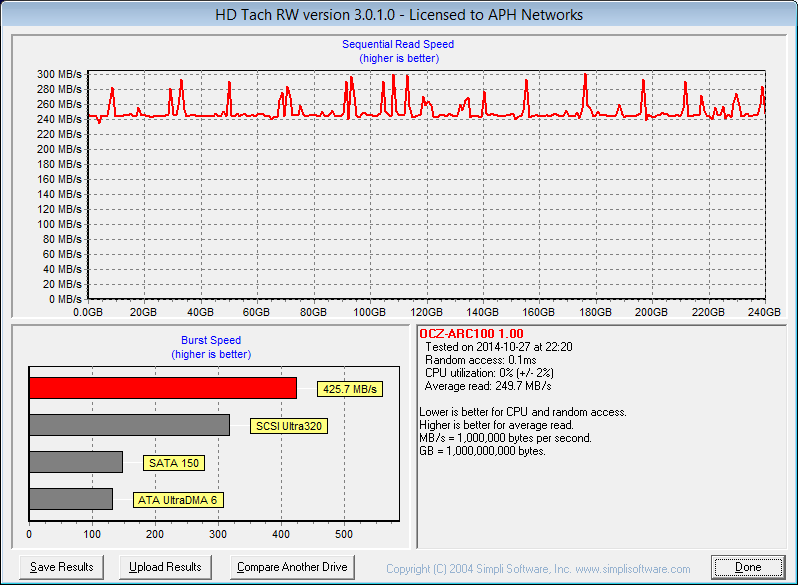Image resolution: width=798 pixels, height=585 pixels.
Task: Click the Save Results button
Action: (62, 567)
